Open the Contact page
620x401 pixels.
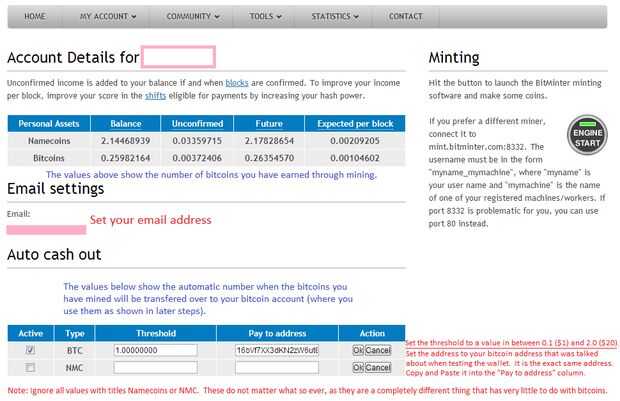405,17
